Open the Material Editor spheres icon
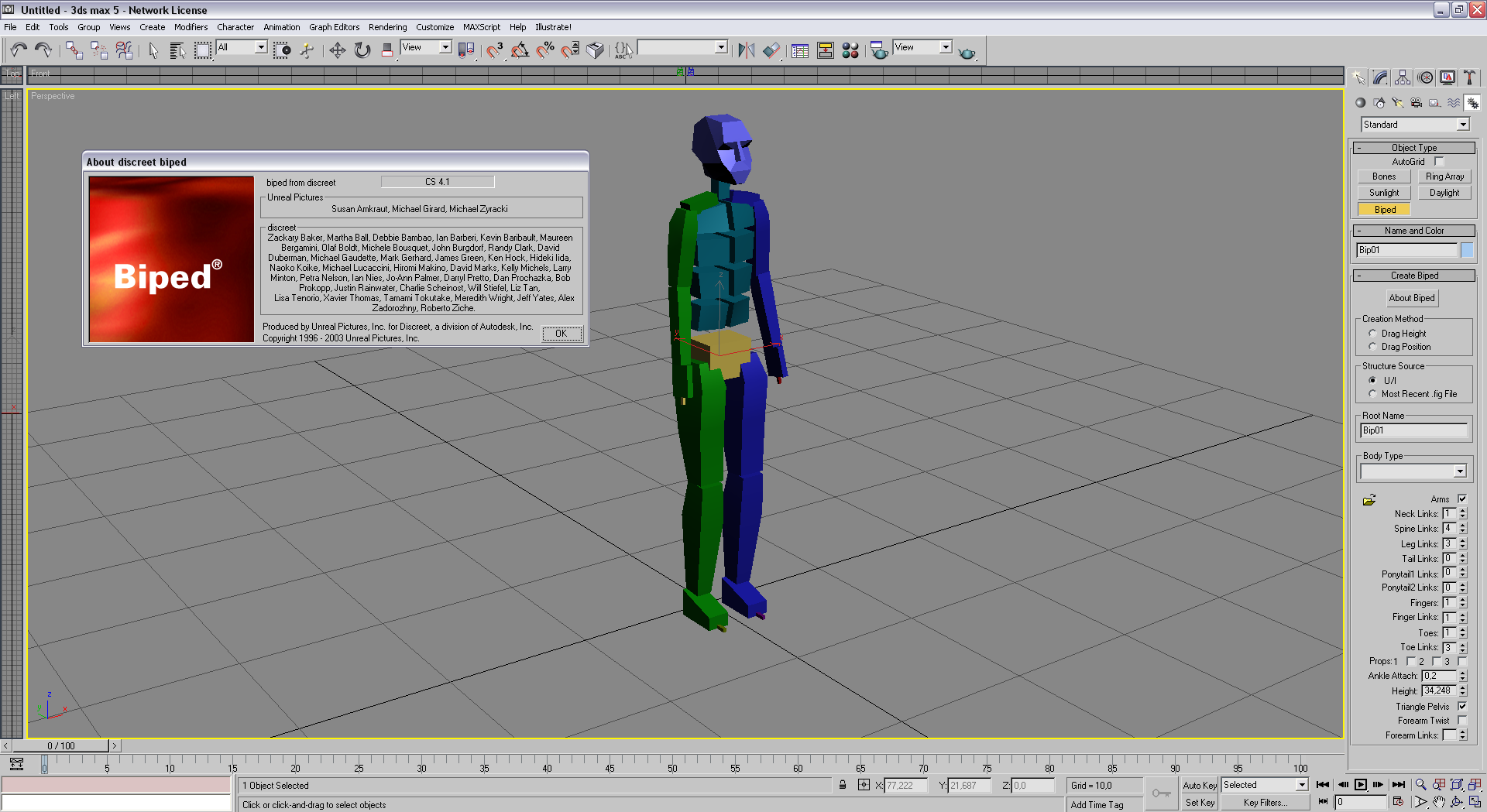The width and height of the screenshot is (1487, 812). coord(850,50)
